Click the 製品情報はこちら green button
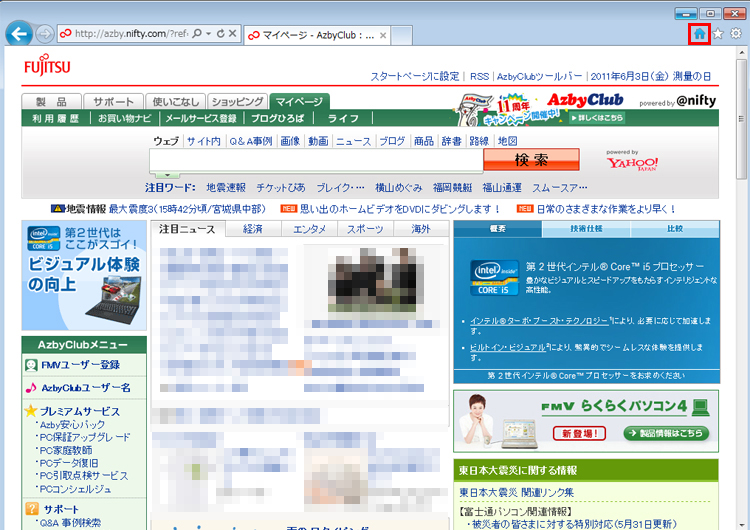The width and height of the screenshot is (750, 530). [666, 433]
